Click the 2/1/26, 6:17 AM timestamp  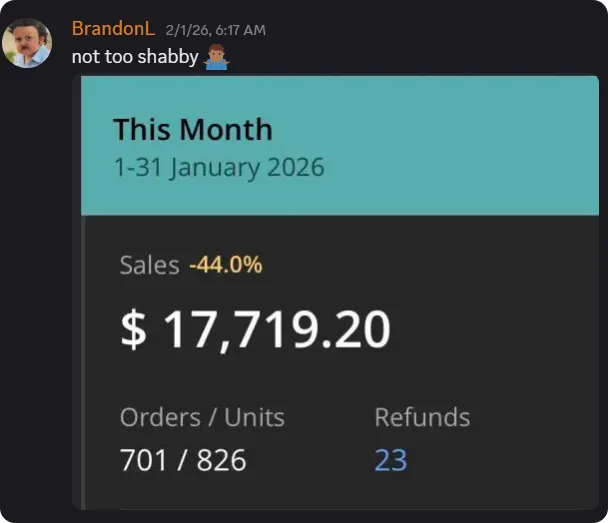point(215,30)
